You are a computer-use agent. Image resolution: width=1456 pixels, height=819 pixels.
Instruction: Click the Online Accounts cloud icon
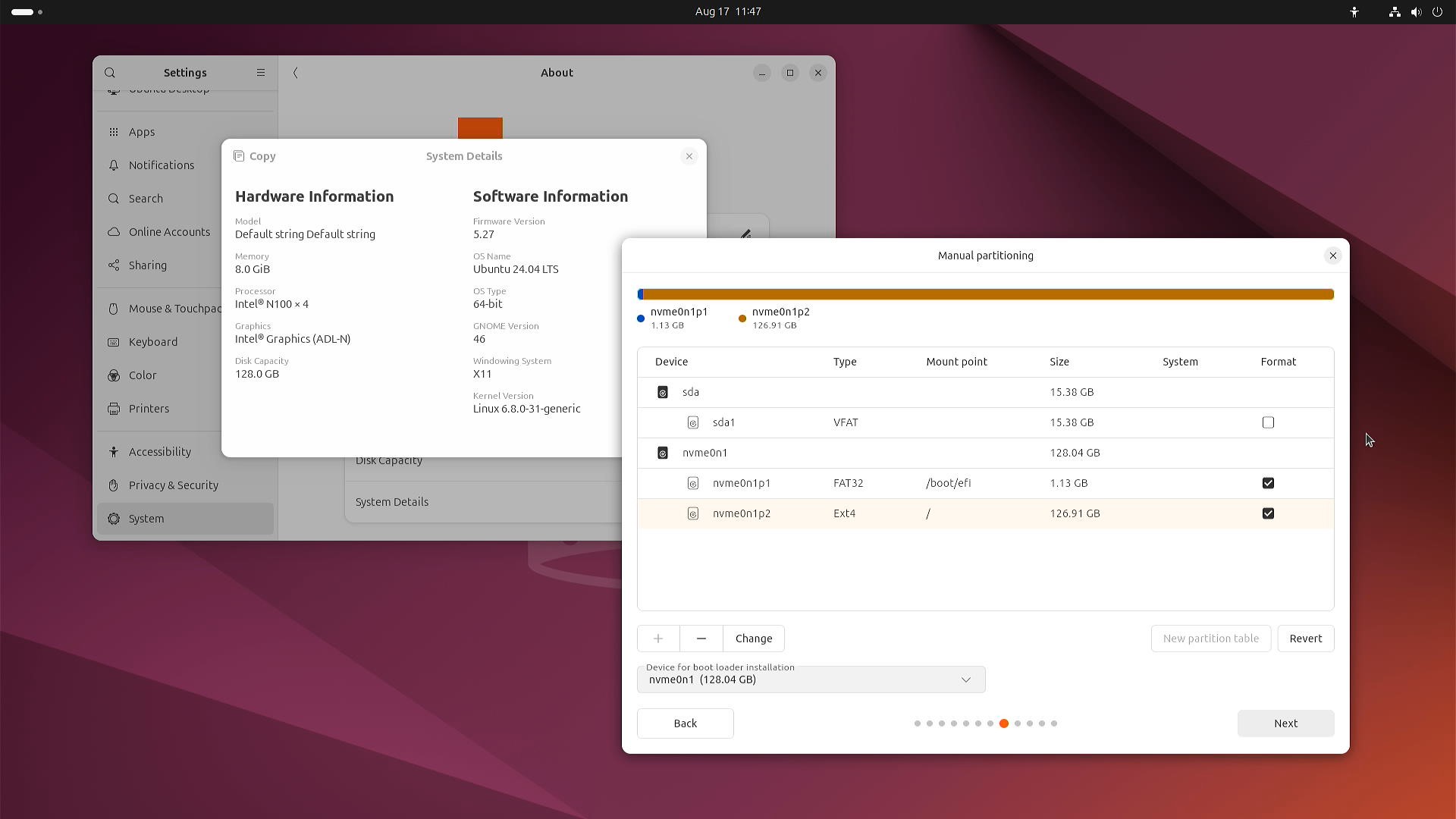pos(114,232)
